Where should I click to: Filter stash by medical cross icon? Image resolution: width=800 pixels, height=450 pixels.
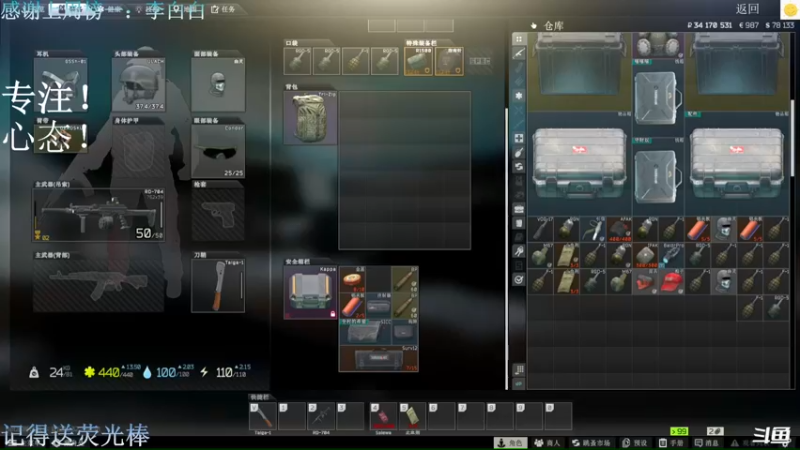519,138
